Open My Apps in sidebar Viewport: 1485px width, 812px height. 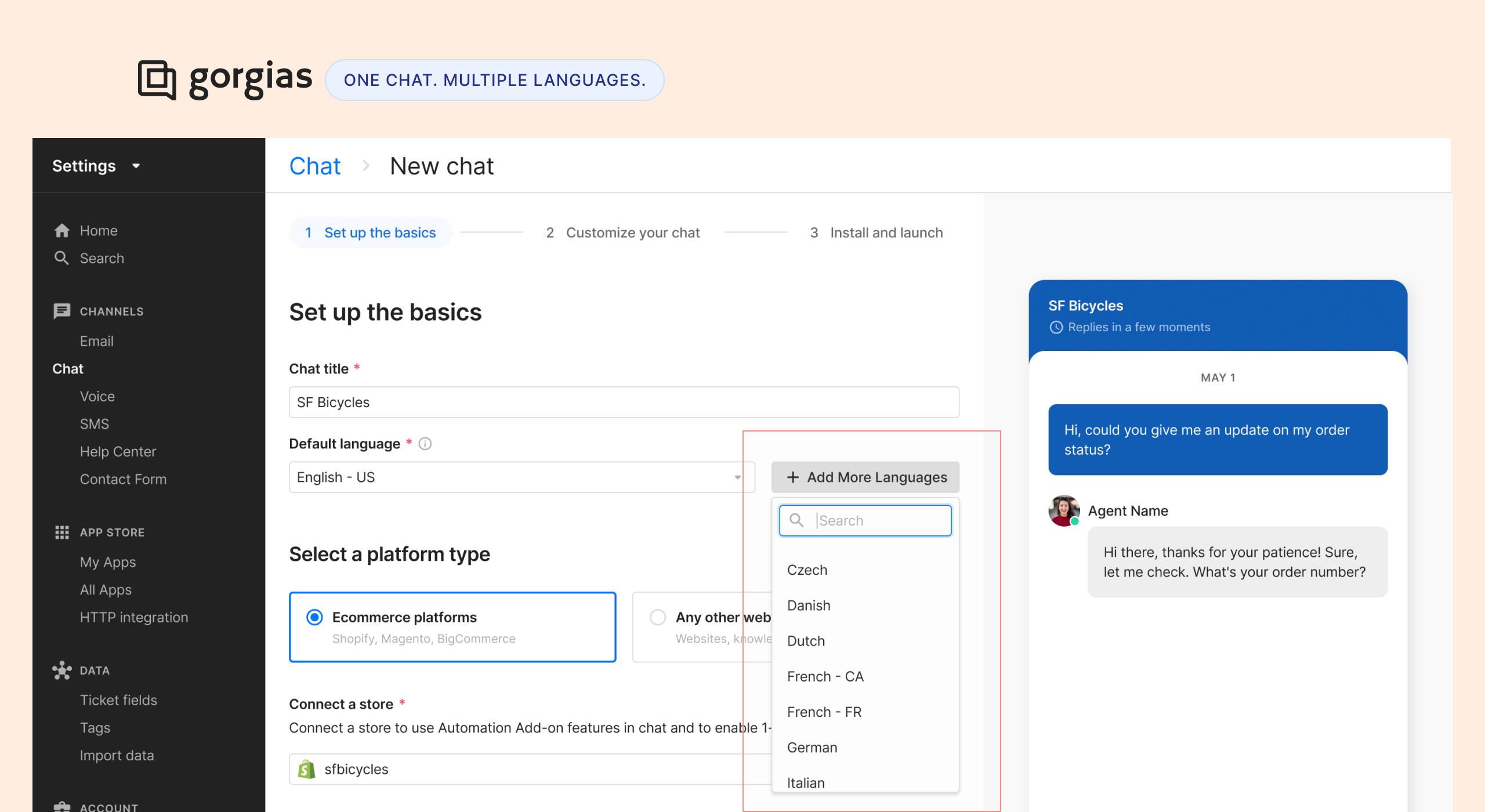108,562
